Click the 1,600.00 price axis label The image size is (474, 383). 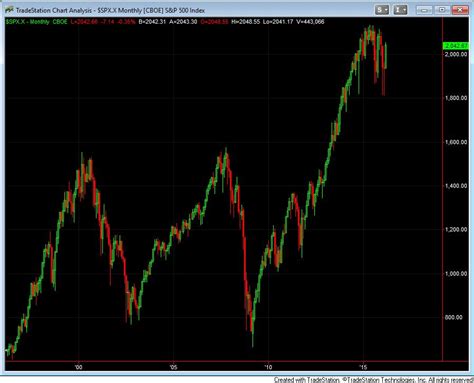(x=456, y=142)
